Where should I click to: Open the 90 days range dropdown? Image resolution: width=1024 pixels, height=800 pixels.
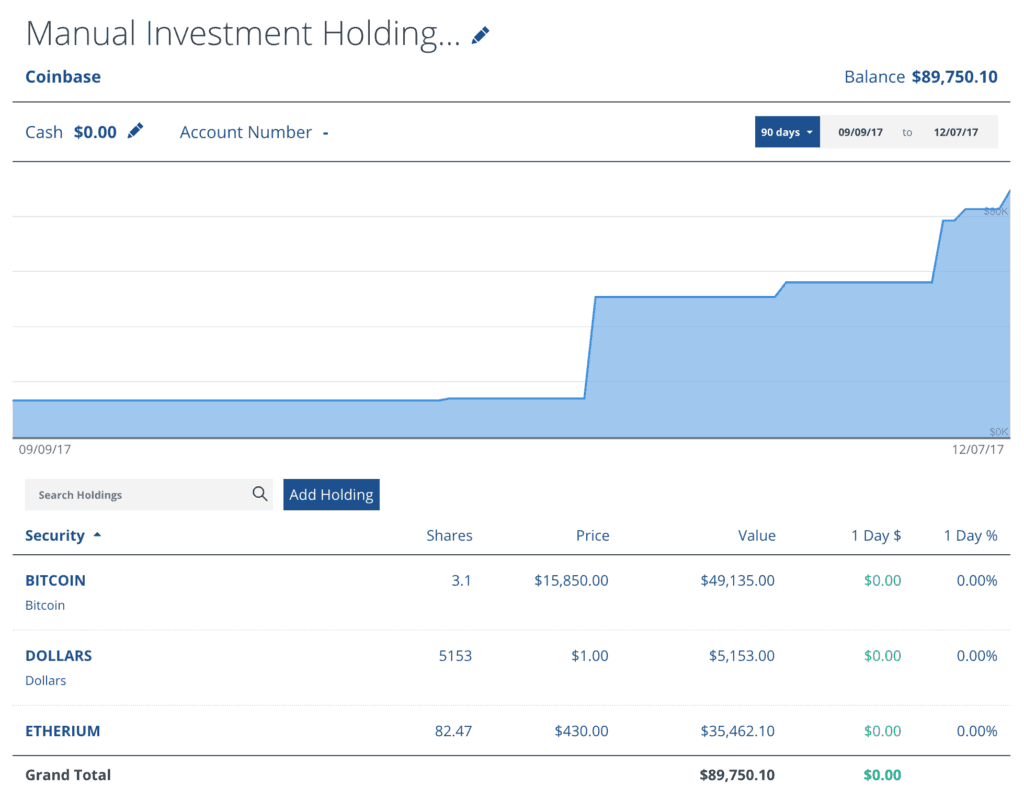(x=786, y=132)
